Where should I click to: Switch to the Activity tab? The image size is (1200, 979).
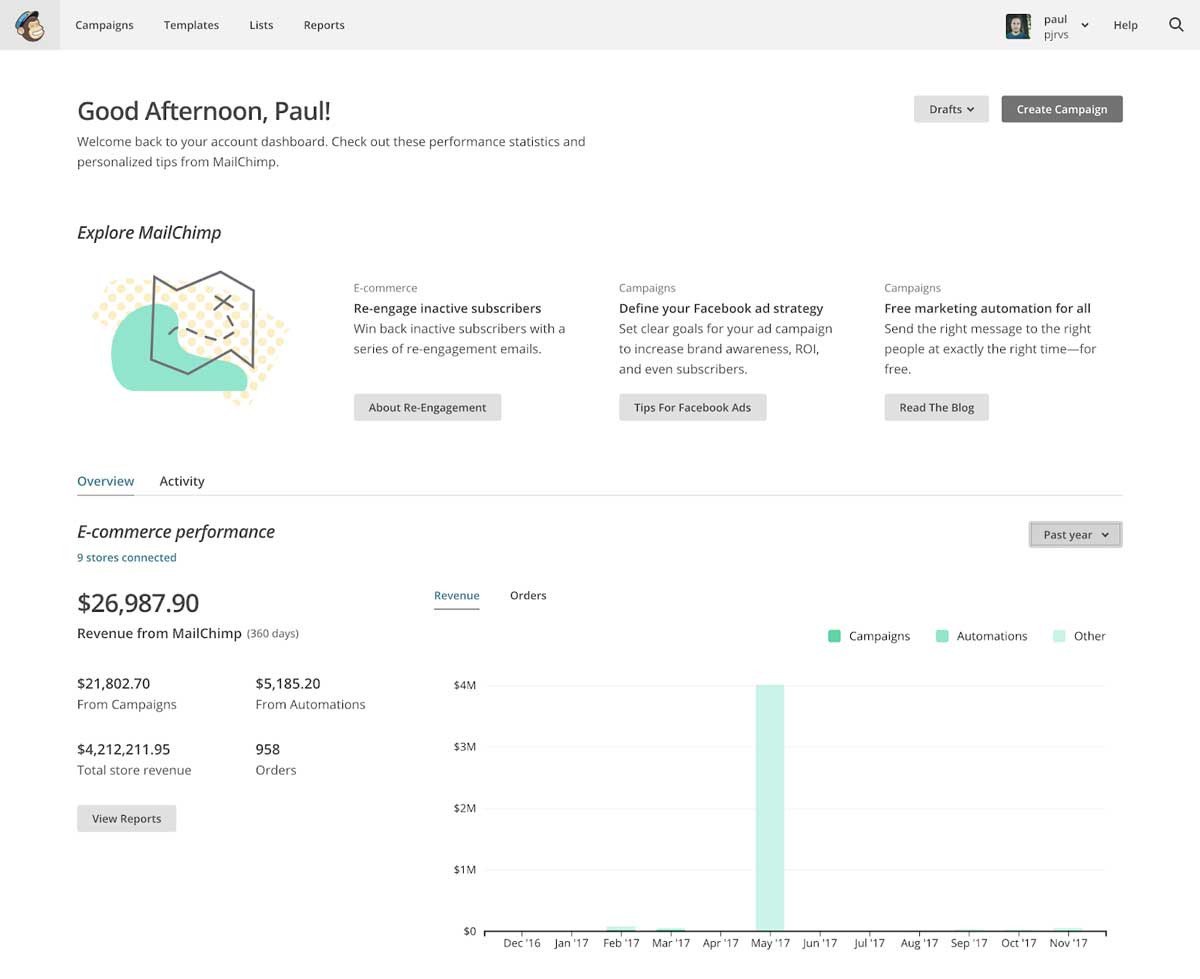point(182,481)
